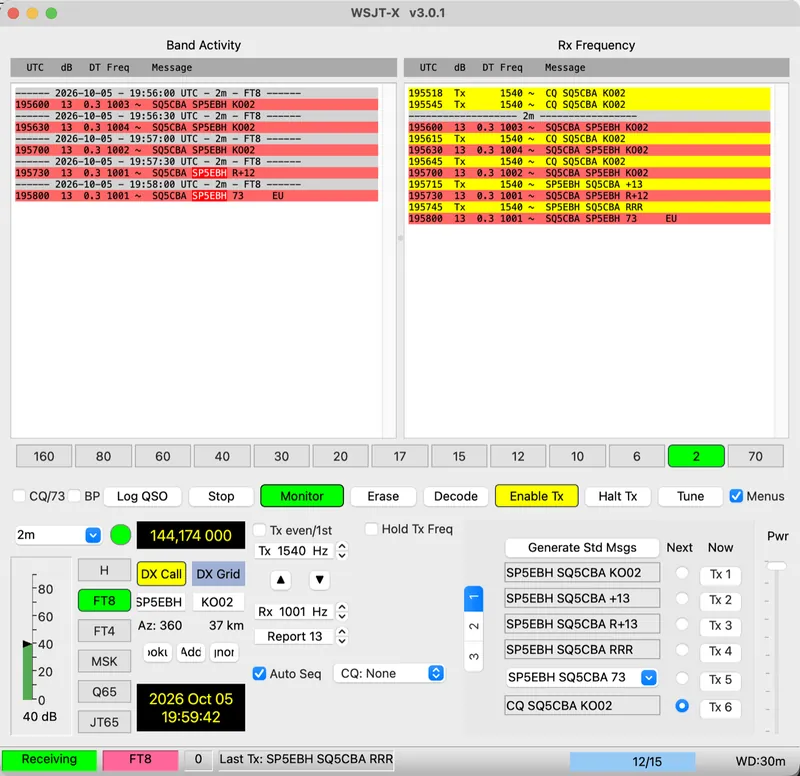This screenshot has width=800, height=776.
Task: Move the frequency up with the up-triangle button
Action: tap(281, 580)
